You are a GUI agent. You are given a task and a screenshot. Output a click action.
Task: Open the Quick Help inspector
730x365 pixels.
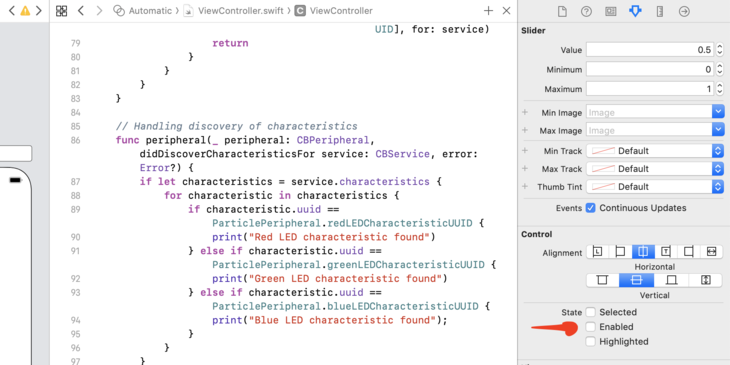point(586,12)
